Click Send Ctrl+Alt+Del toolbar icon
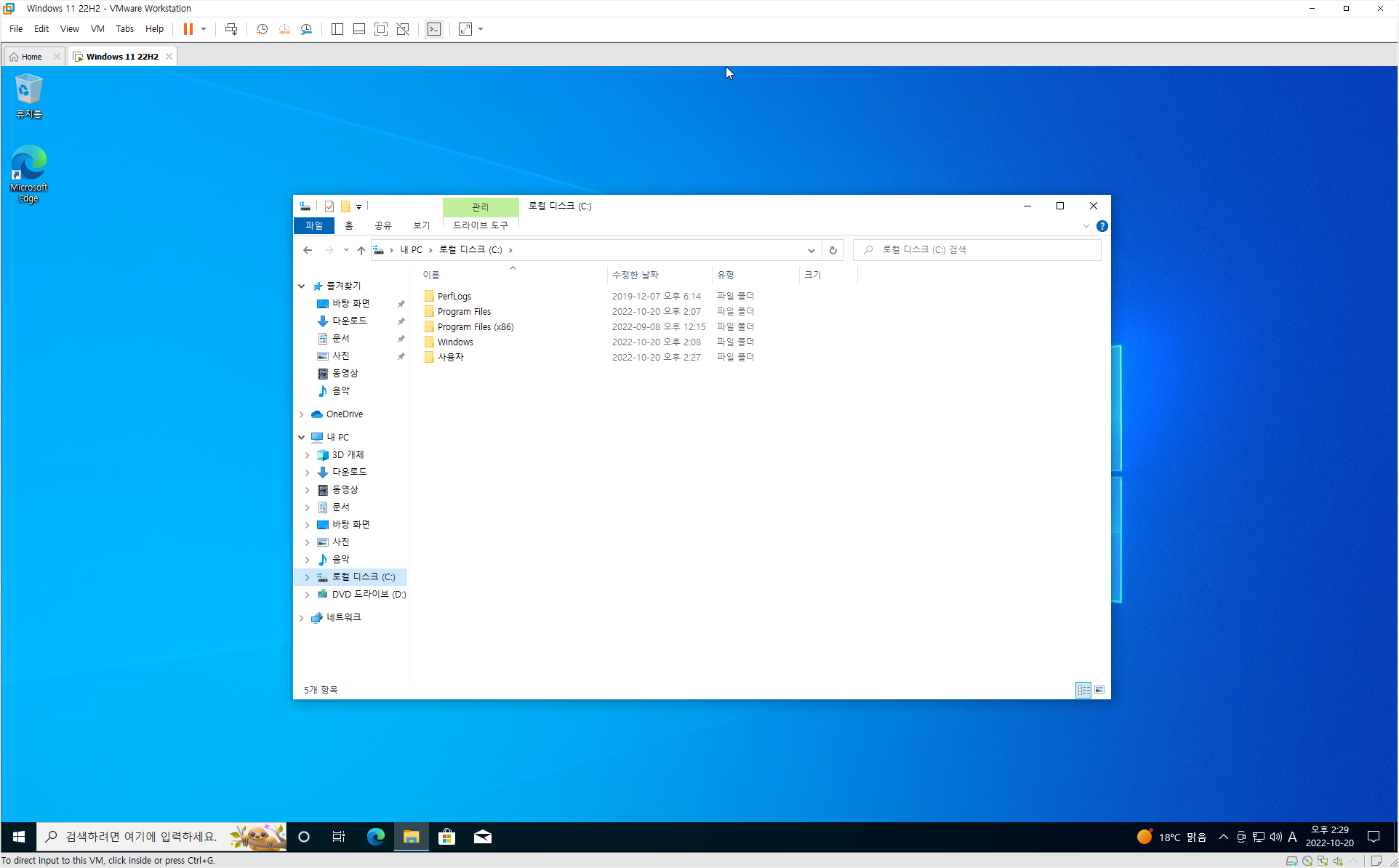 point(231,29)
